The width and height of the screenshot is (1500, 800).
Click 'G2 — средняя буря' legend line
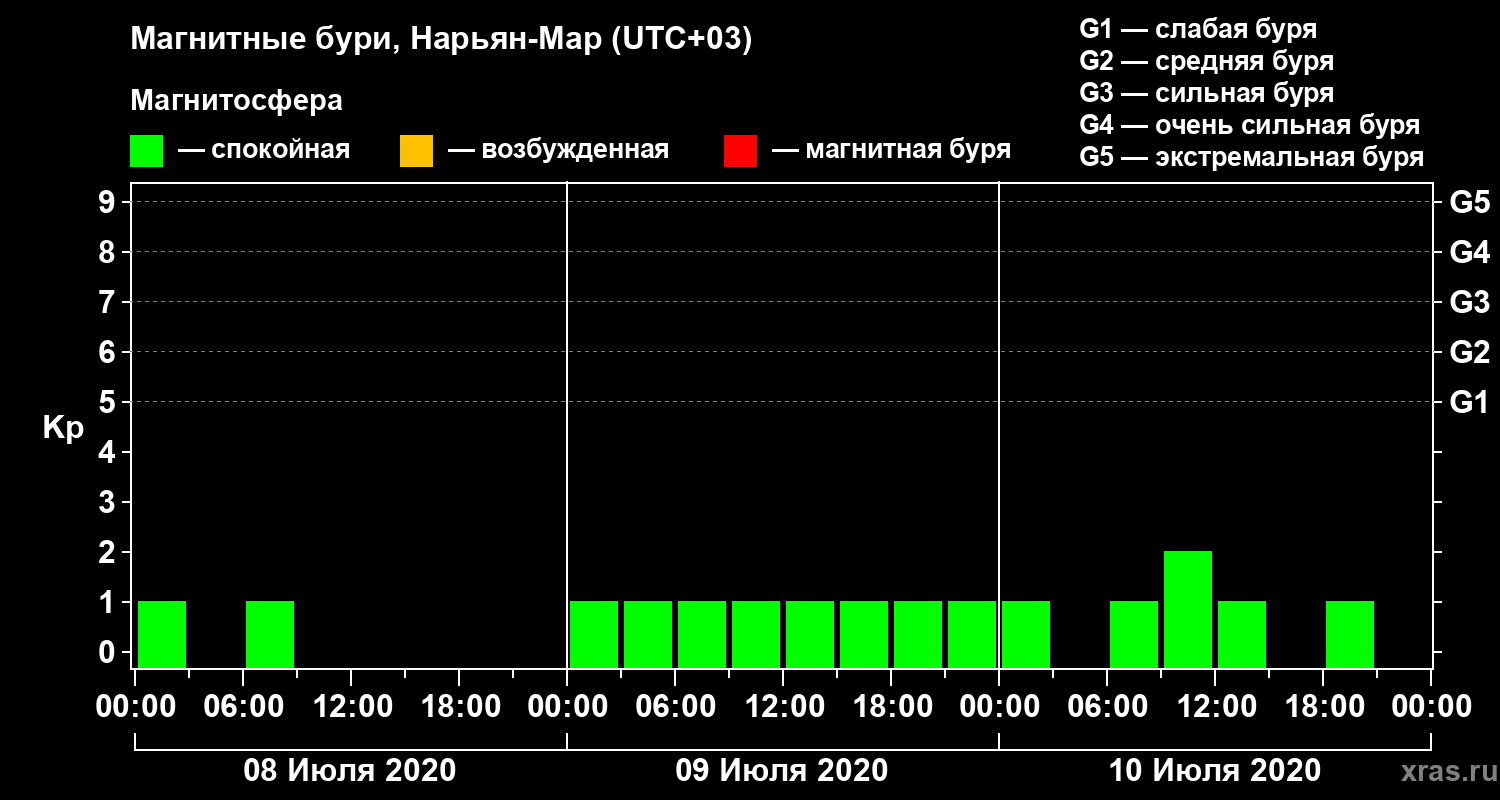pyautogui.click(x=1206, y=61)
